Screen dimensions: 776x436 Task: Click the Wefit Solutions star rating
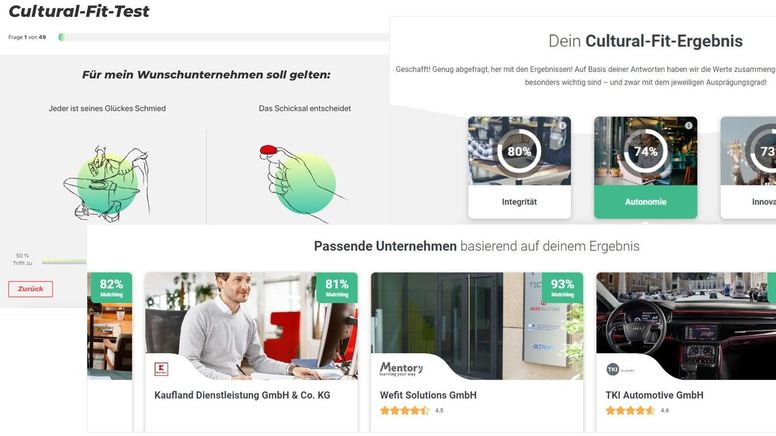[404, 410]
